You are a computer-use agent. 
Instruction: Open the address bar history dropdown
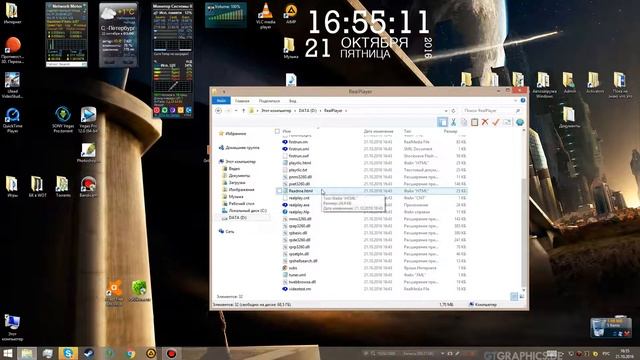click(x=446, y=111)
